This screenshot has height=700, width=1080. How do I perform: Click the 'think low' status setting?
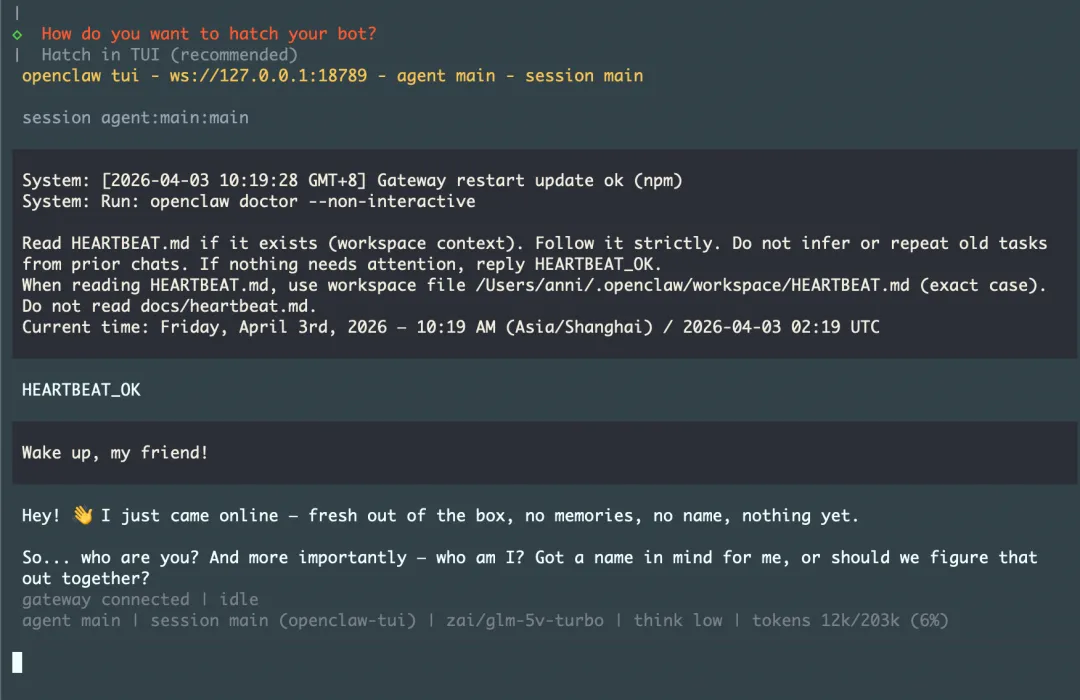pyautogui.click(x=678, y=621)
